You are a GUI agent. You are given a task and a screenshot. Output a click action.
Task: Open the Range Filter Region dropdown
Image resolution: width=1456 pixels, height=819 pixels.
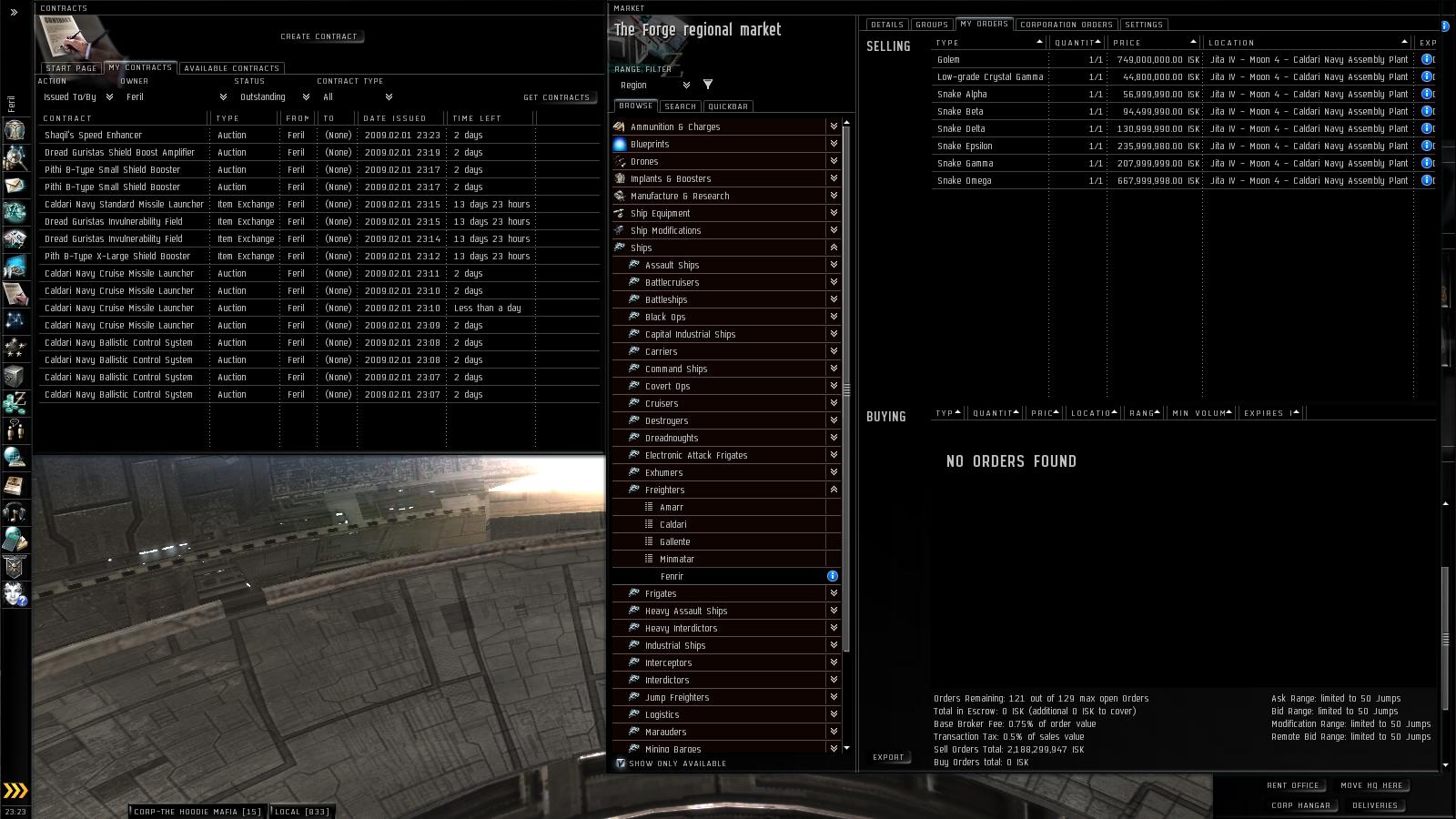tap(653, 86)
